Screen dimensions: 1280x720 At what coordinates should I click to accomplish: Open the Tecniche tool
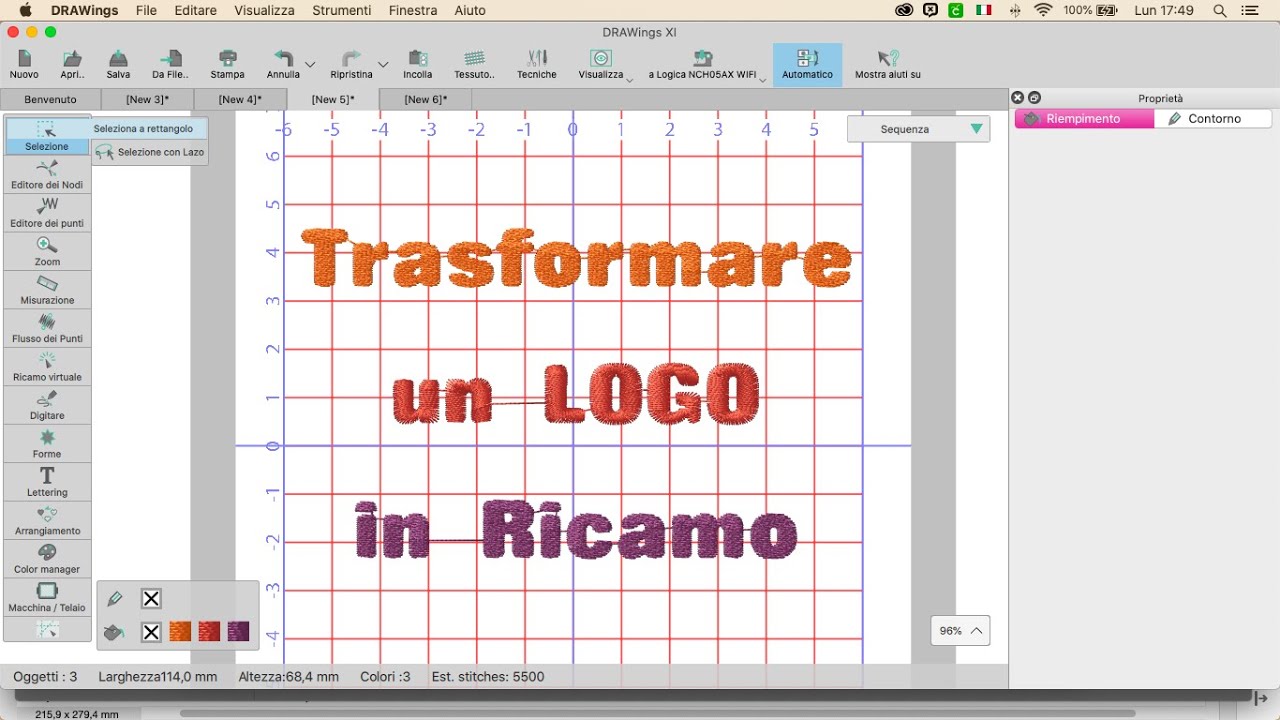(537, 65)
